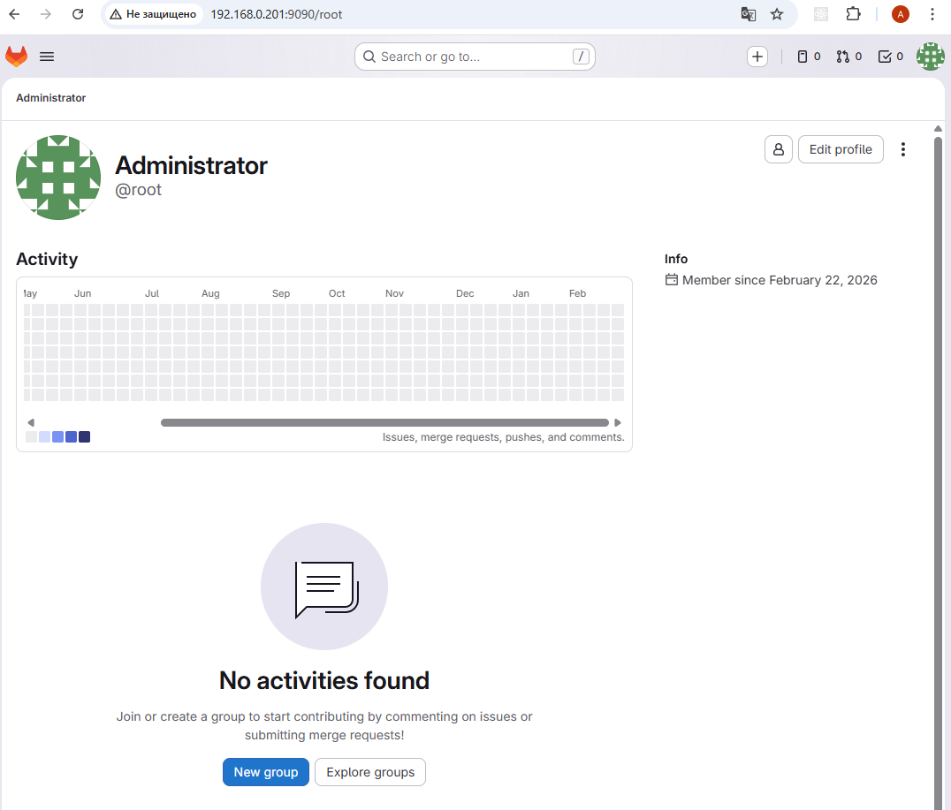This screenshot has height=810, width=951.
Task: Open user avatar menu in header
Action: (x=930, y=56)
